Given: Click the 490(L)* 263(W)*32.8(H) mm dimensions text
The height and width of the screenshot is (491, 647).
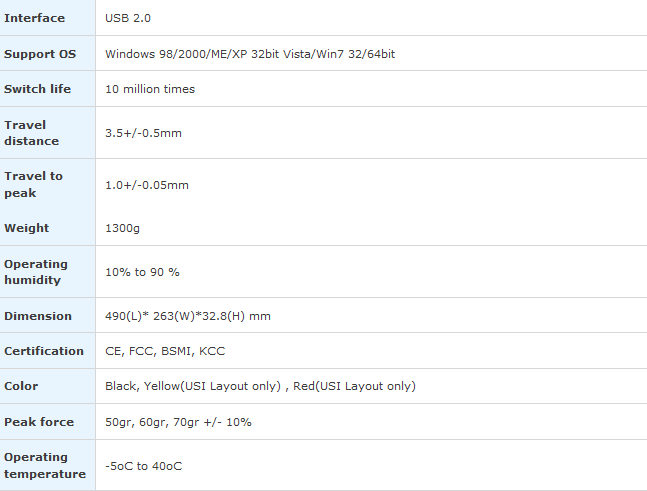Looking at the screenshot, I should coord(188,316).
